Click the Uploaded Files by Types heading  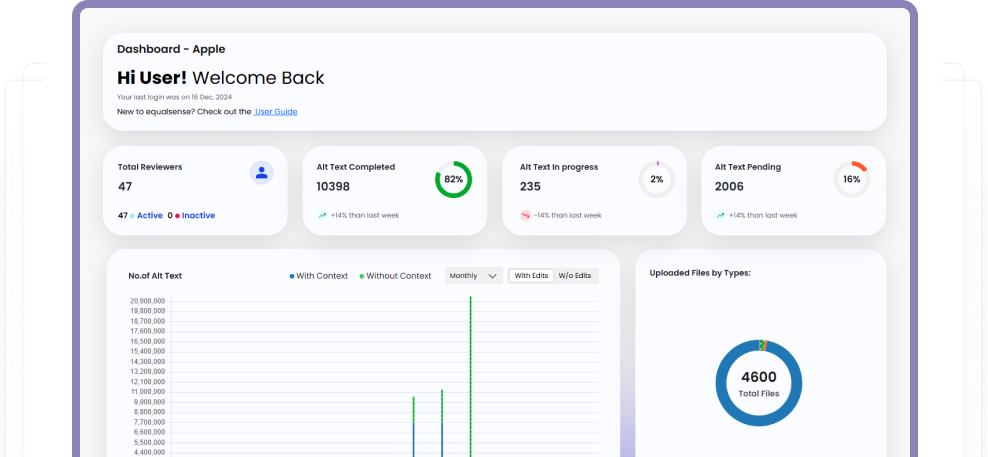pos(699,272)
